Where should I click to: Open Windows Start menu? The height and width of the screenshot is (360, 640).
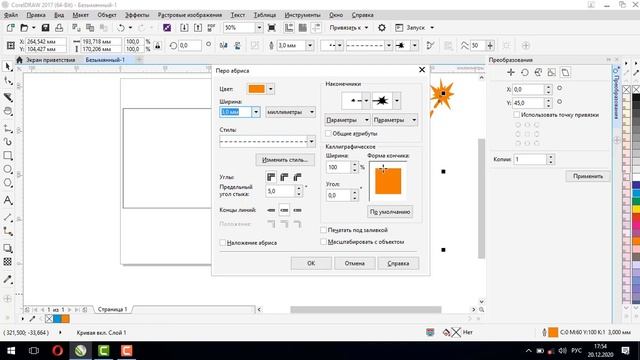[11, 350]
